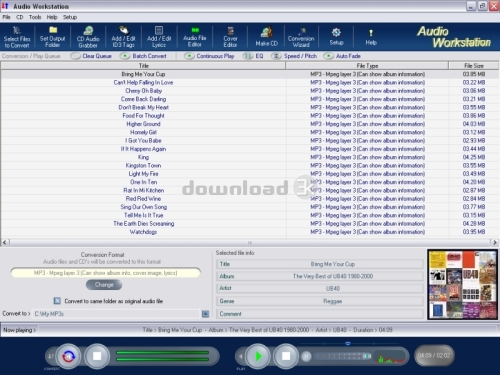Image resolution: width=500 pixels, height=375 pixels.
Task: Click Convert circular arrows button
Action: (x=69, y=356)
